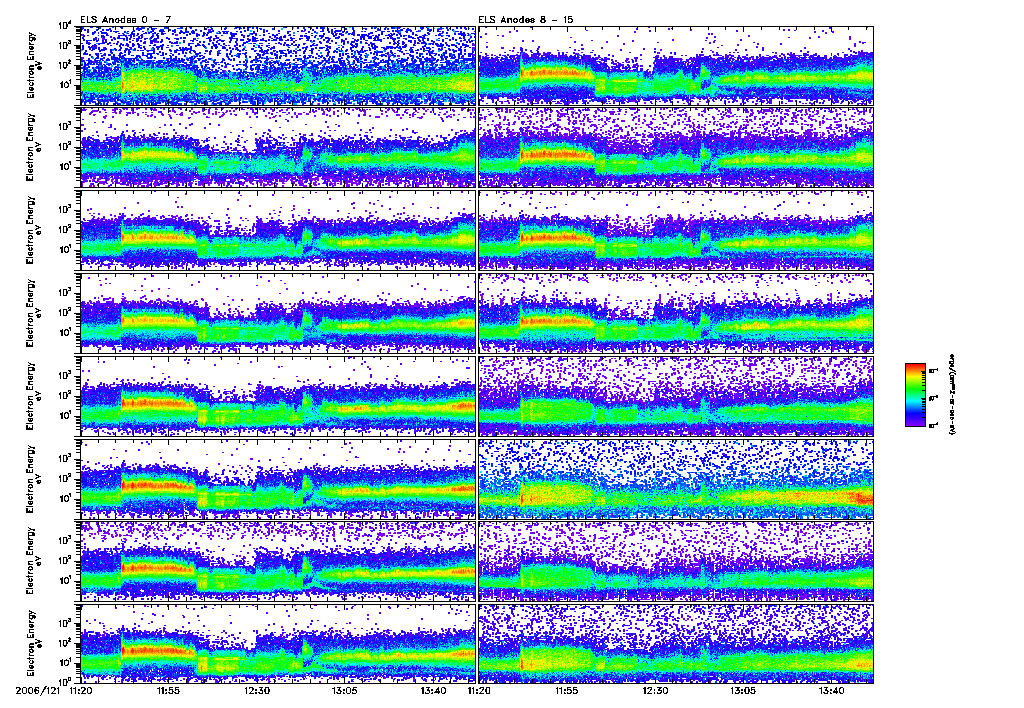Click the '2006/121' date label
This screenshot has width=1024, height=708.
(x=39, y=690)
